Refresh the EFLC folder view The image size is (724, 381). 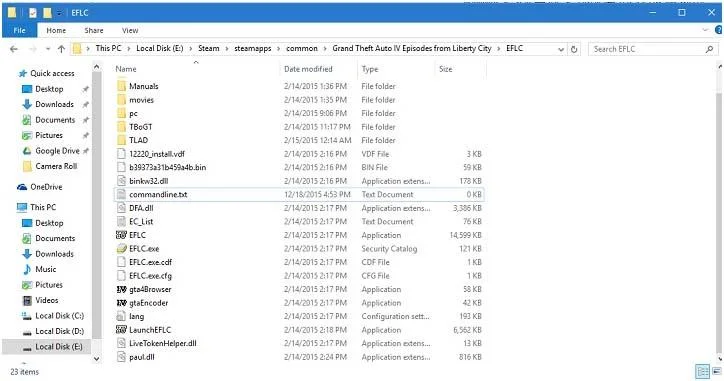(574, 49)
